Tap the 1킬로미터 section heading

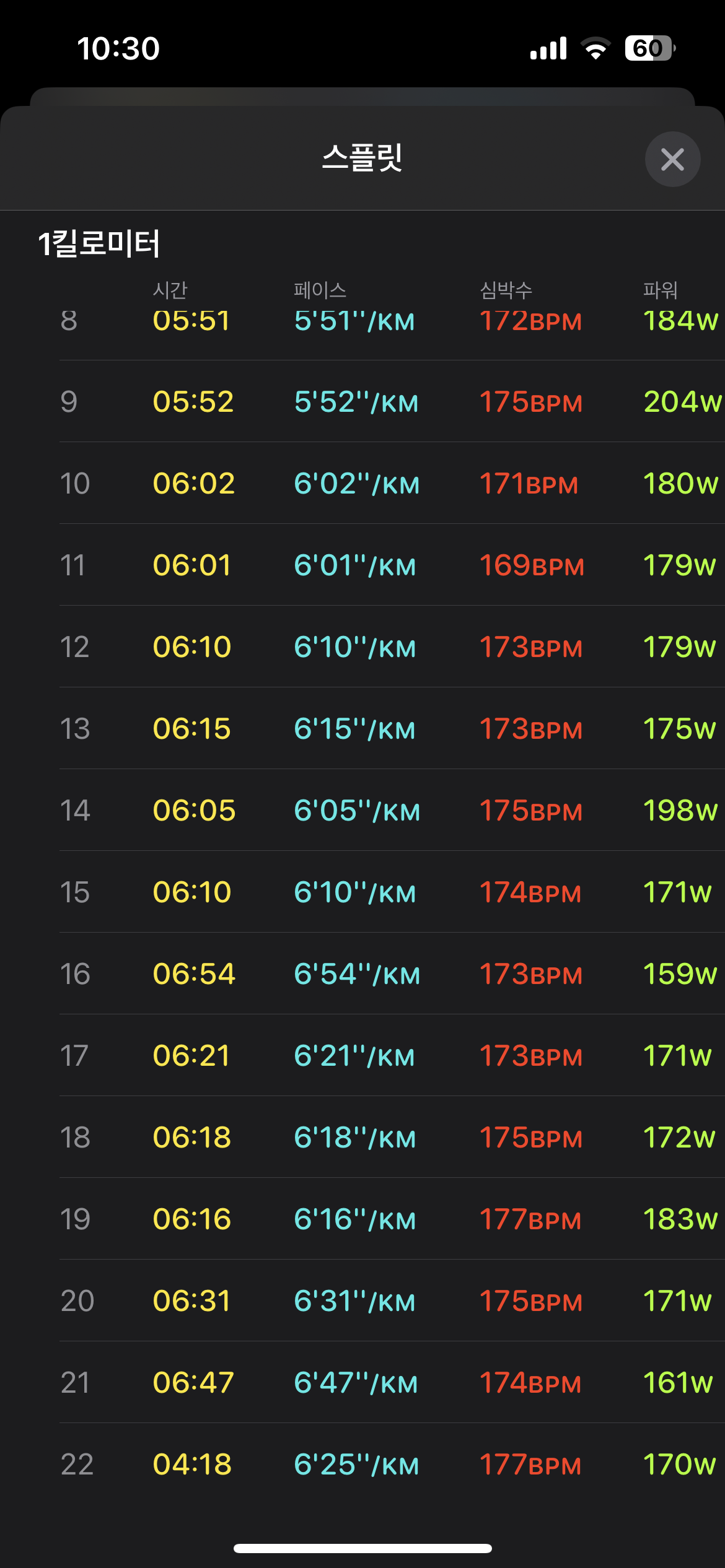99,243
